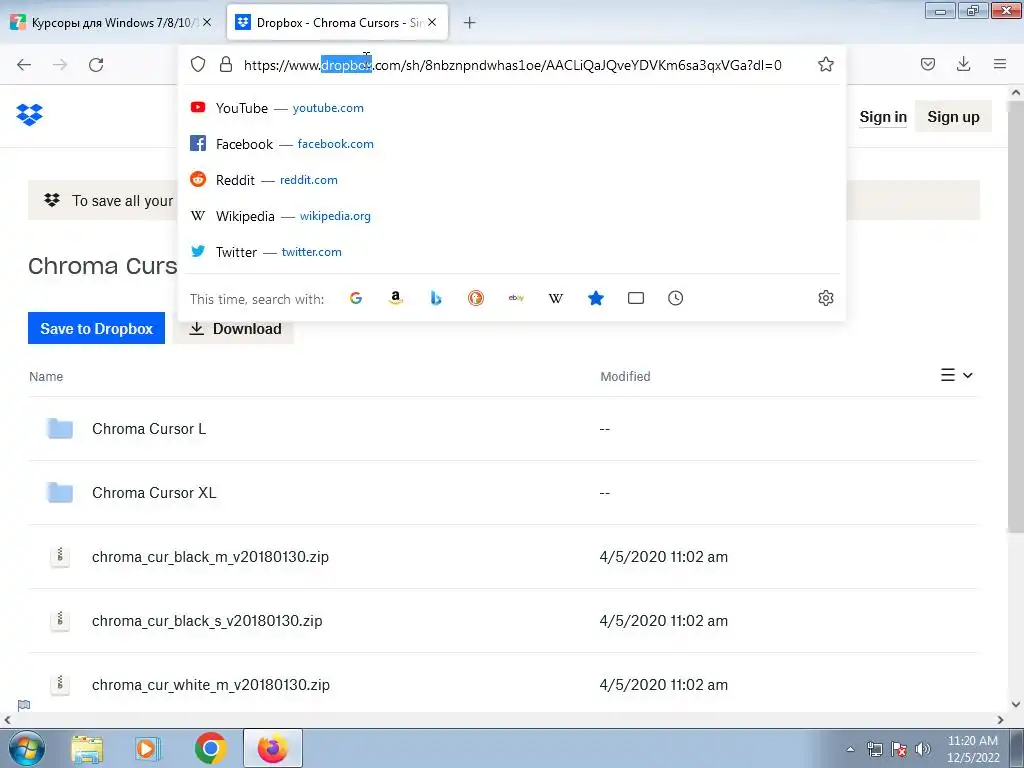
Task: Close the Dropbox Chroma Cursors tab
Action: click(x=432, y=22)
